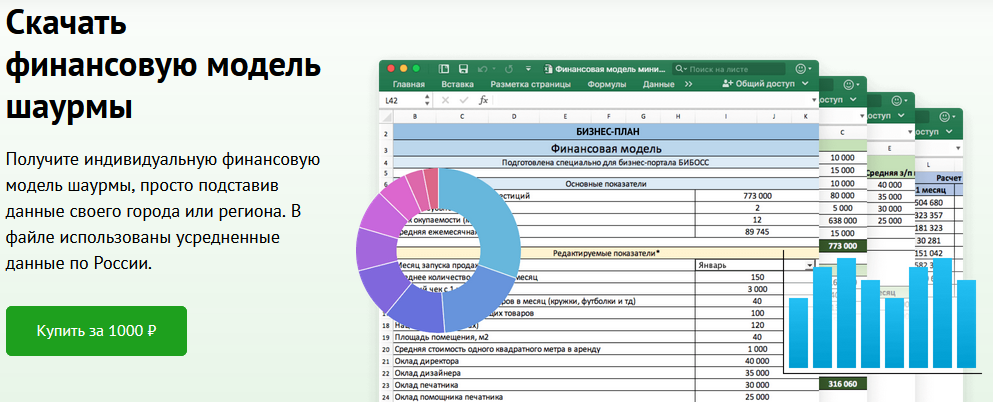Click the confirm checkmark in formula bar
Image resolution: width=993 pixels, height=408 pixels.
(463, 100)
